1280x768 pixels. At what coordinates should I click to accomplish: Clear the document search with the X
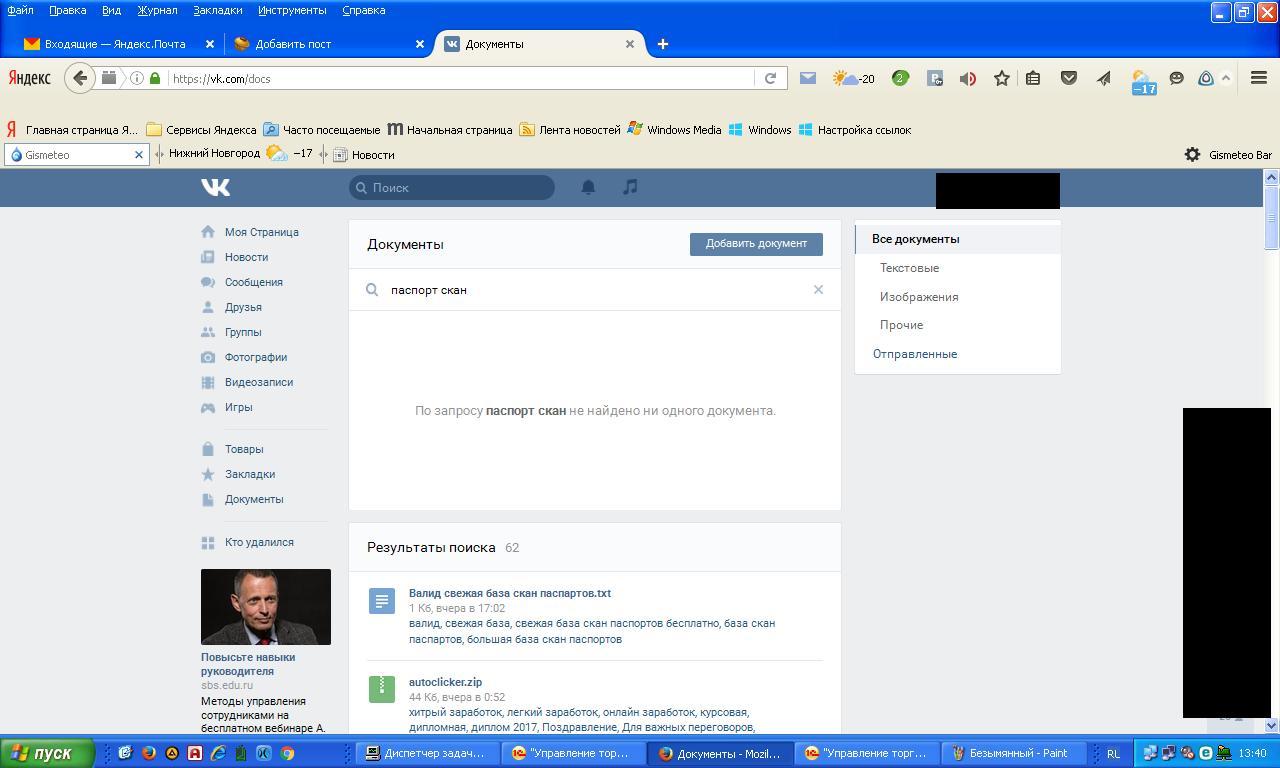click(x=818, y=290)
